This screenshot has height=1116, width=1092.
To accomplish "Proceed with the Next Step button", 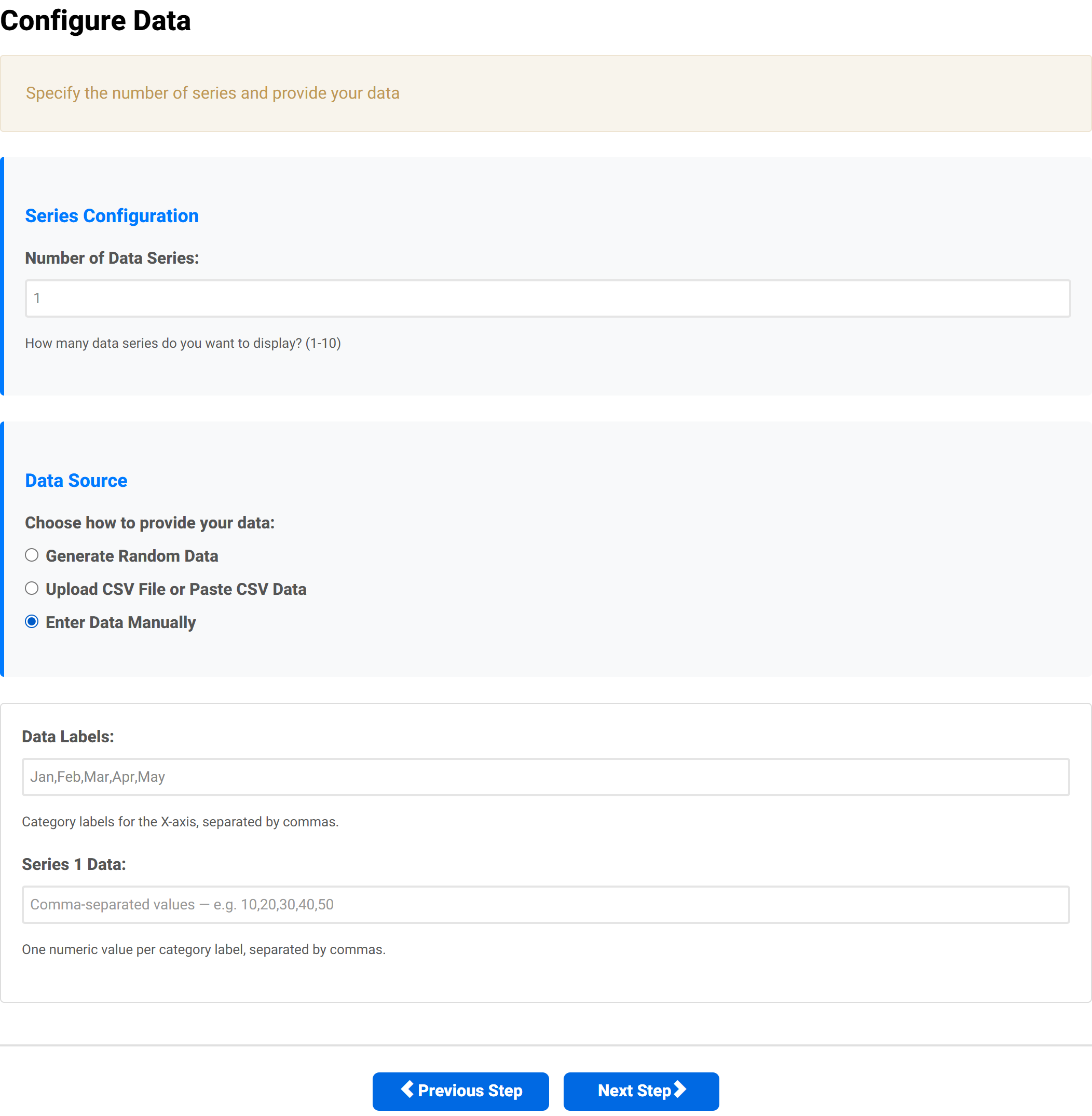I will pos(641,1091).
